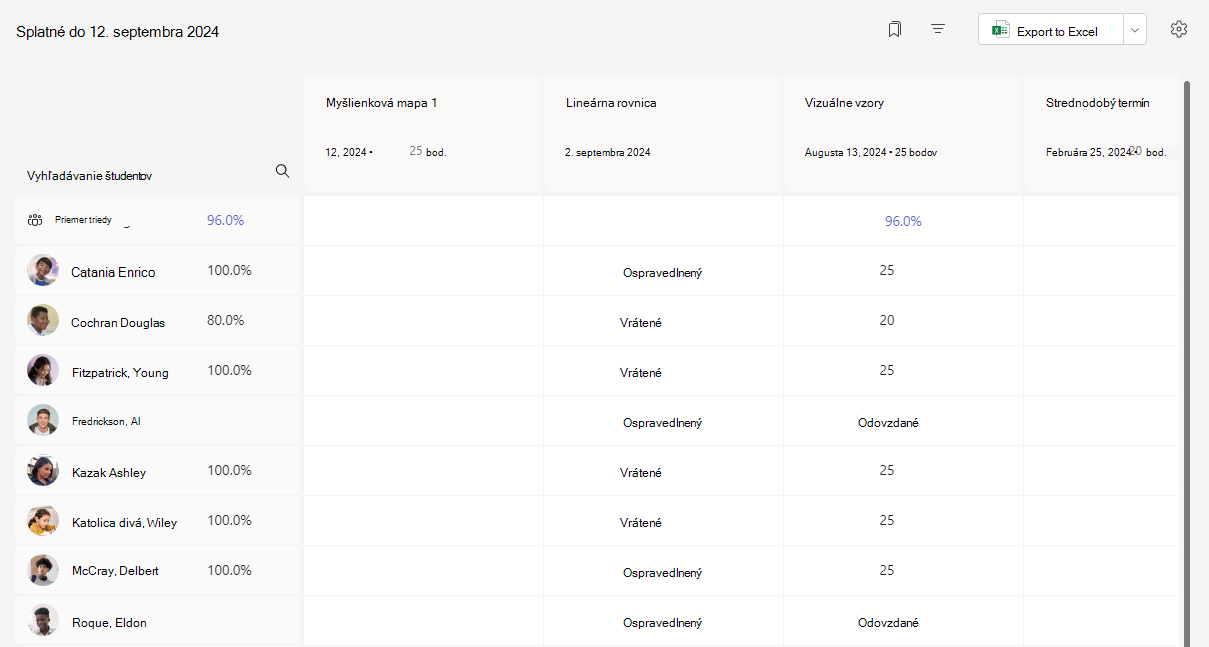Open Catania Enrico's avatar
Image resolution: width=1209 pixels, height=647 pixels.
point(43,270)
